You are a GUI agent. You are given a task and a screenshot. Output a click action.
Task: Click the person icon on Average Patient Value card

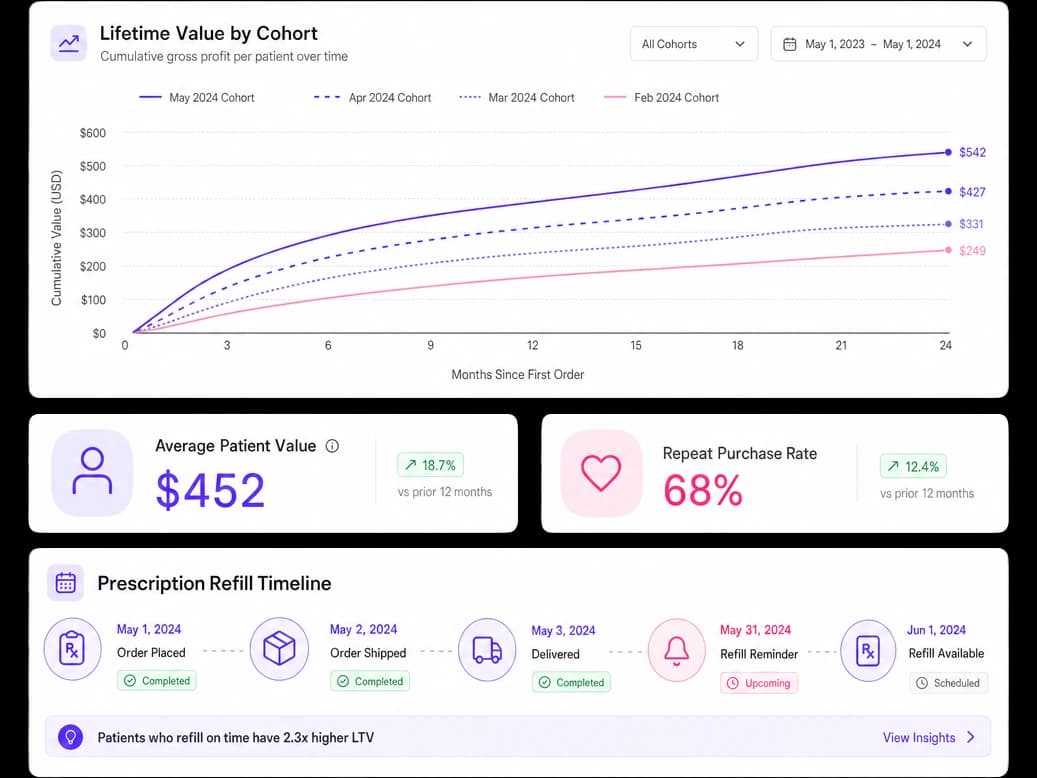[x=92, y=472]
